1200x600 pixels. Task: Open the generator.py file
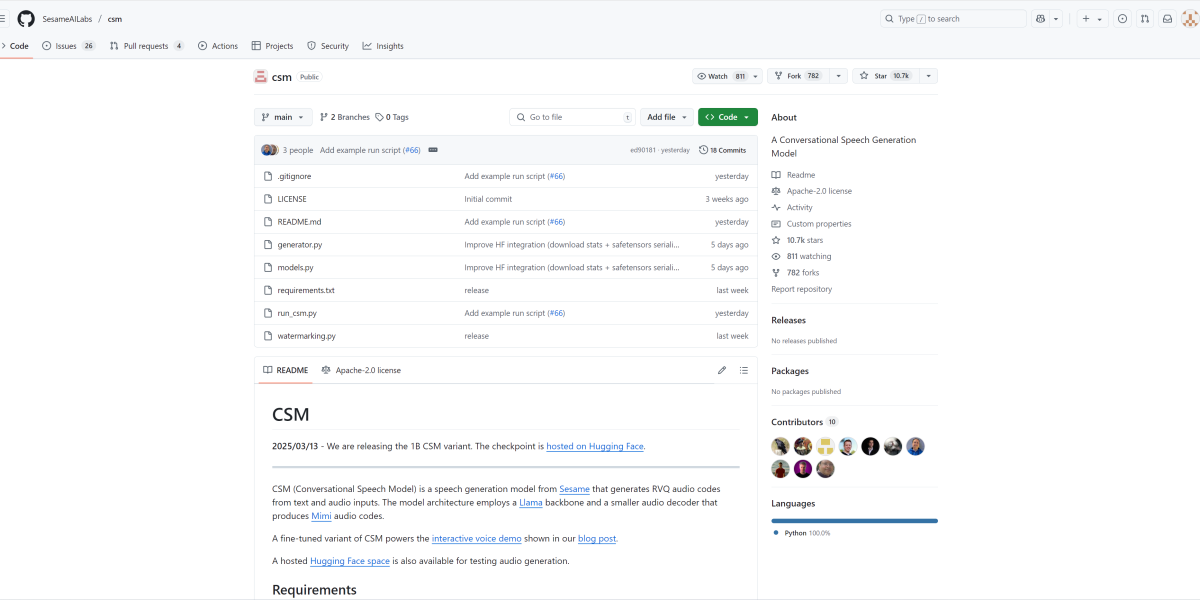click(300, 245)
